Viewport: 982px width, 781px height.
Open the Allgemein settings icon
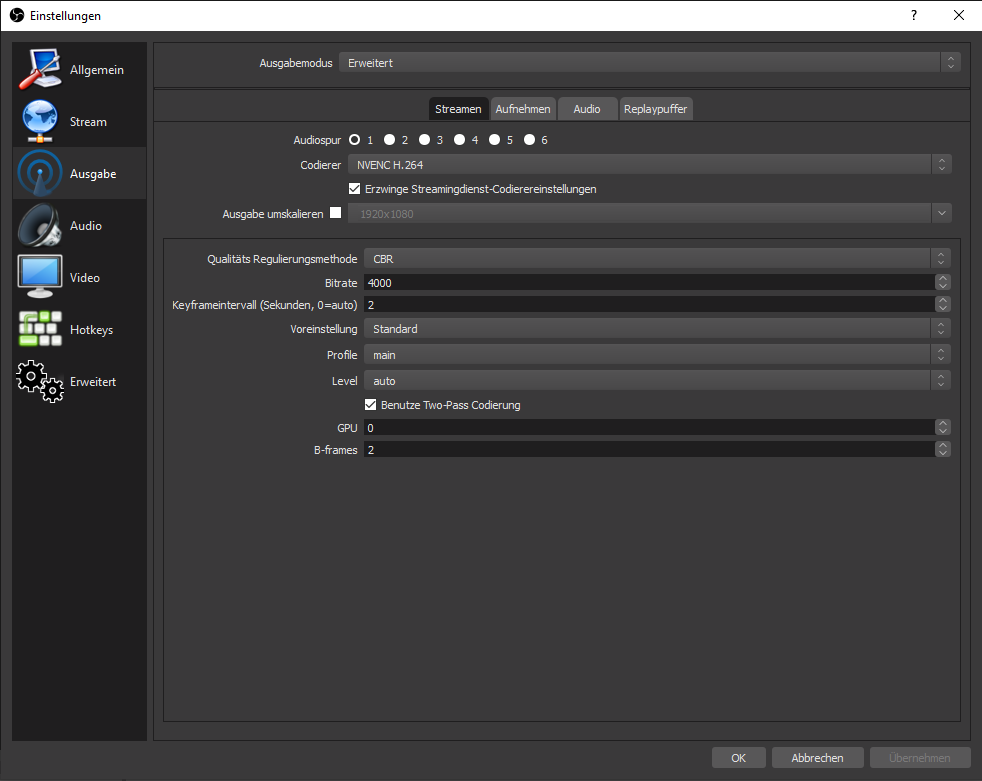tap(40, 70)
